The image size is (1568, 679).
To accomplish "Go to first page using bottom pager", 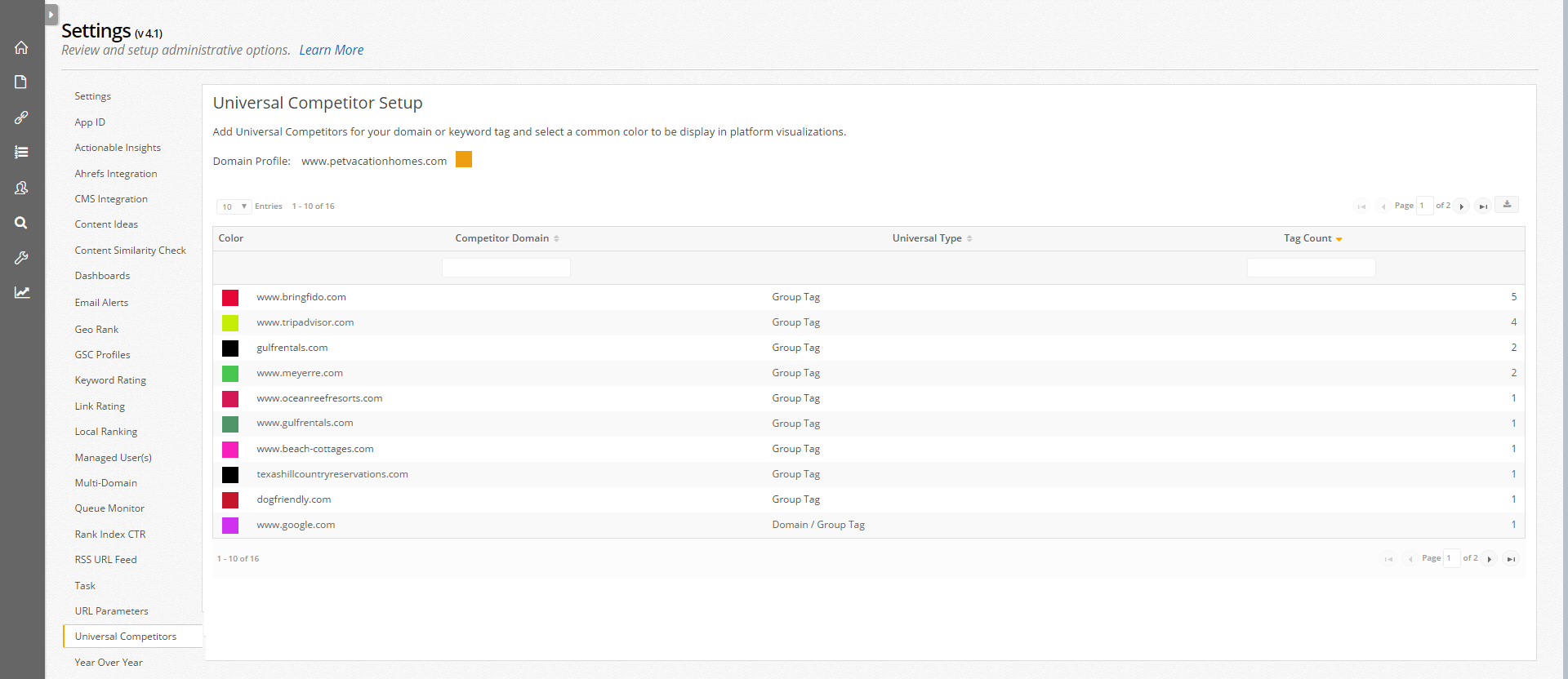I will [1388, 559].
